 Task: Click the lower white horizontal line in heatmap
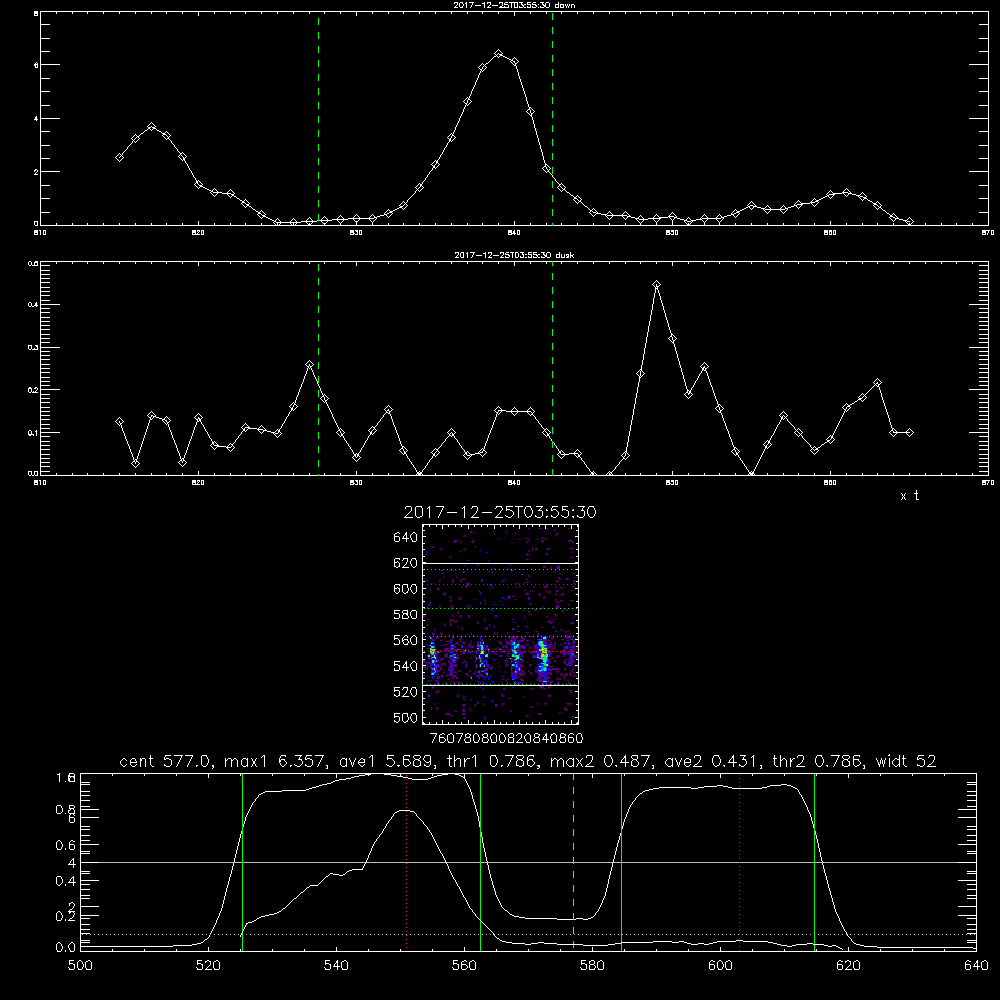click(x=500, y=685)
